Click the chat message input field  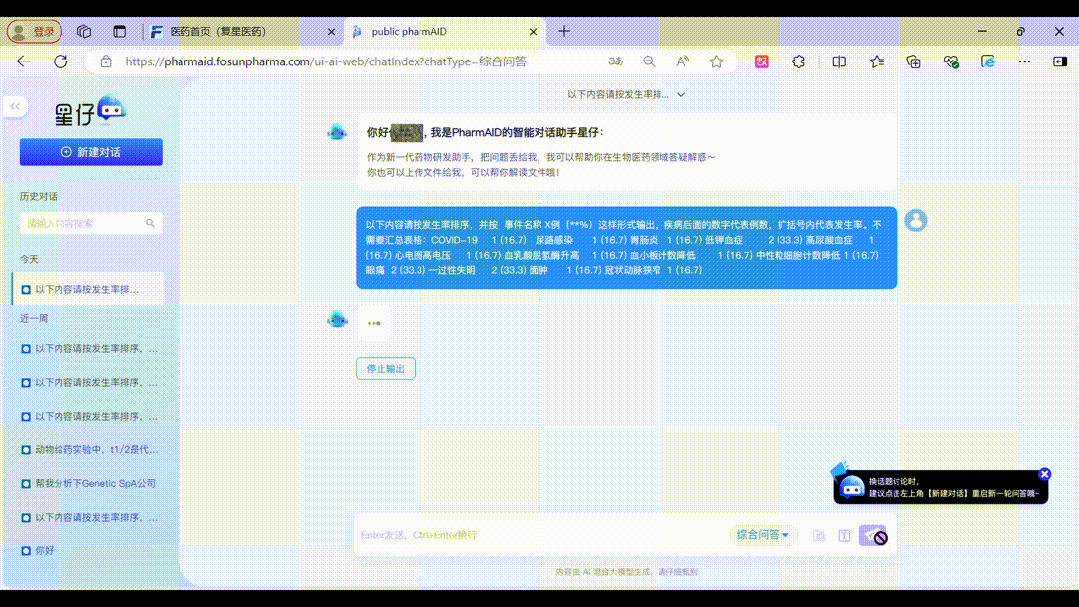(540, 535)
